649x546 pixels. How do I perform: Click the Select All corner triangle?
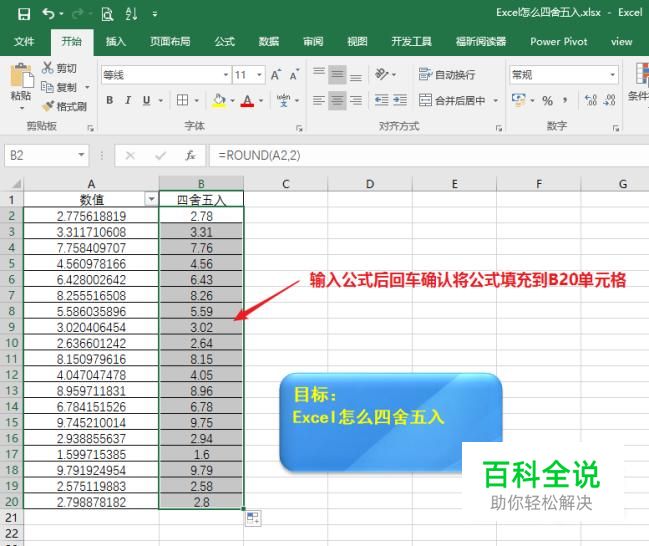pyautogui.click(x=15, y=184)
